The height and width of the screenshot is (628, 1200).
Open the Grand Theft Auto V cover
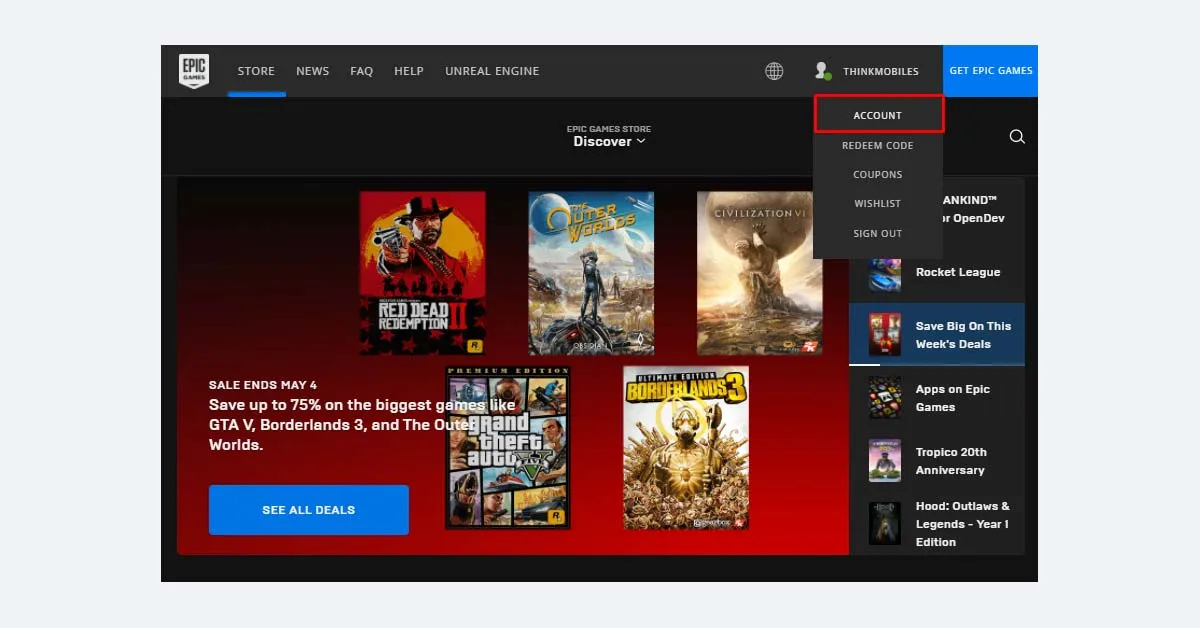point(508,447)
